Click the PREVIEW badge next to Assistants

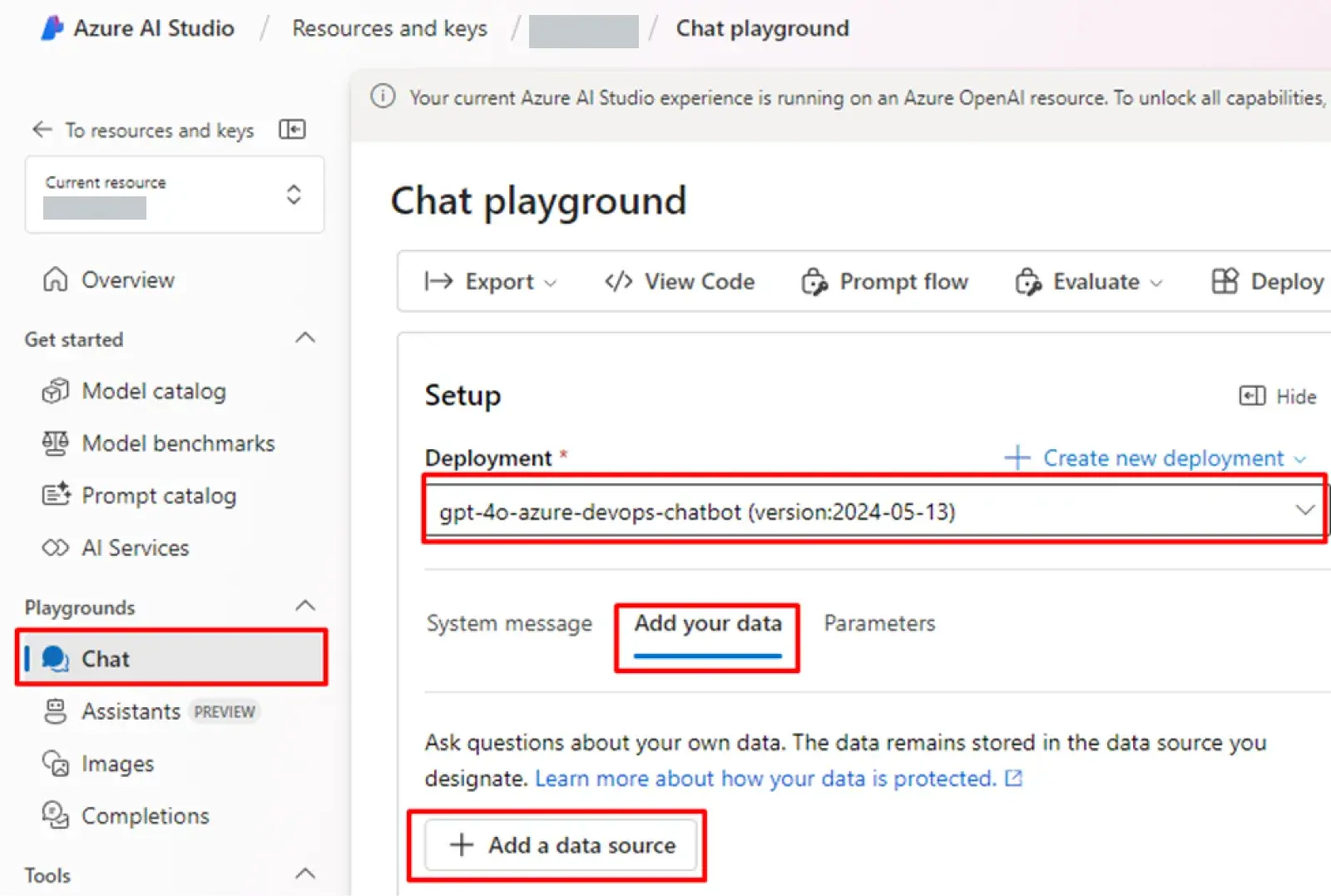point(225,712)
